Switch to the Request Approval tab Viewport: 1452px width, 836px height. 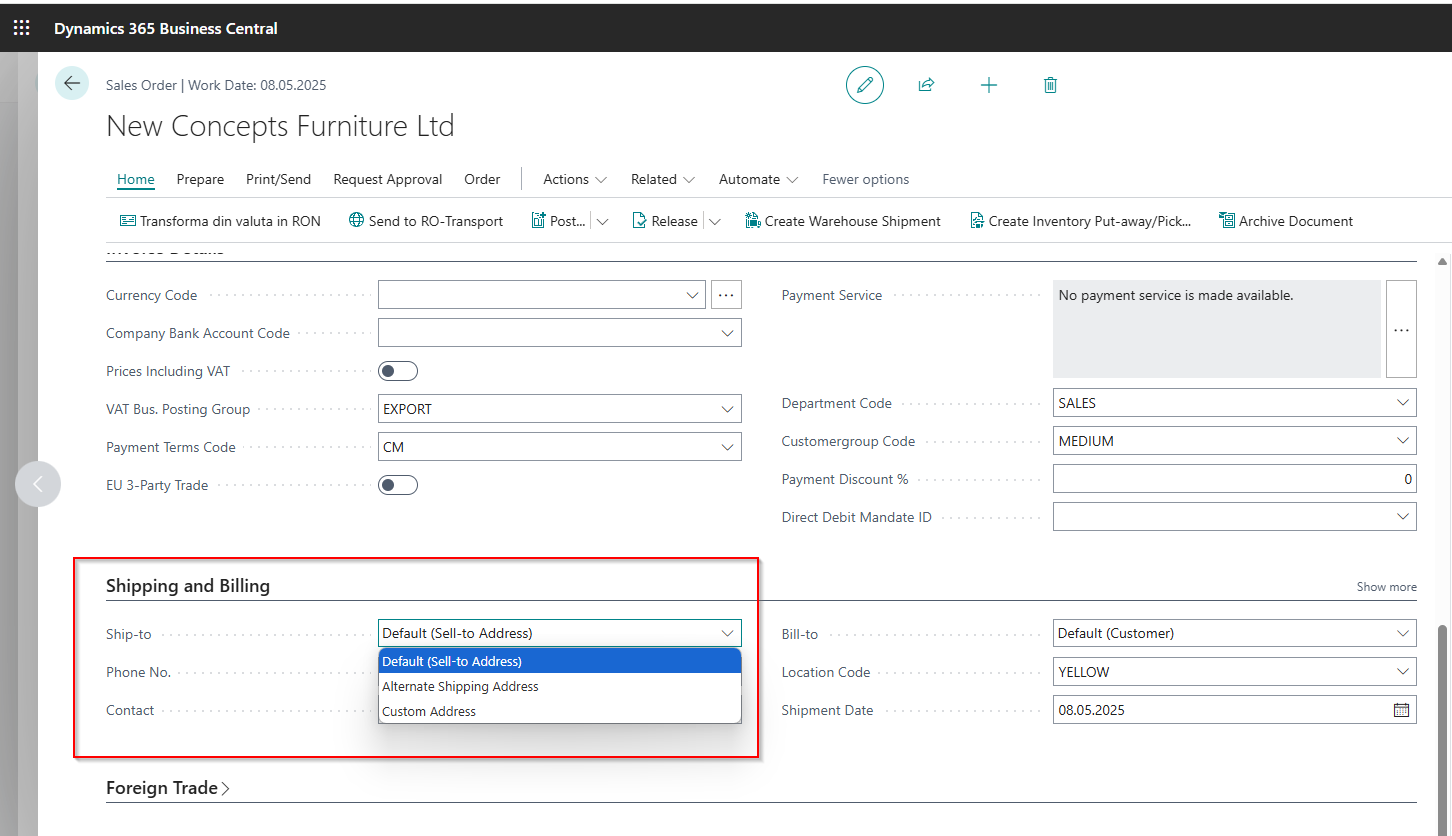click(388, 180)
